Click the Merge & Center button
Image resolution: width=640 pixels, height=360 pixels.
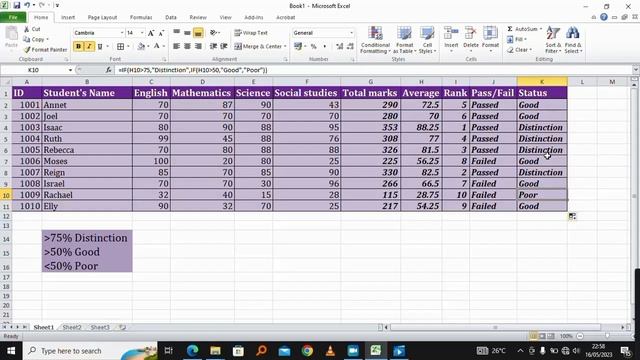pos(258,47)
